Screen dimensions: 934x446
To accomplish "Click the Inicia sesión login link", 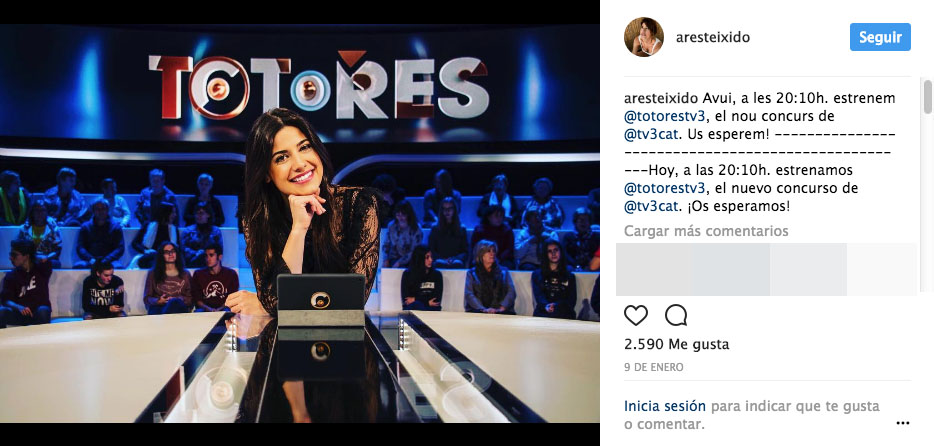I will point(665,406).
